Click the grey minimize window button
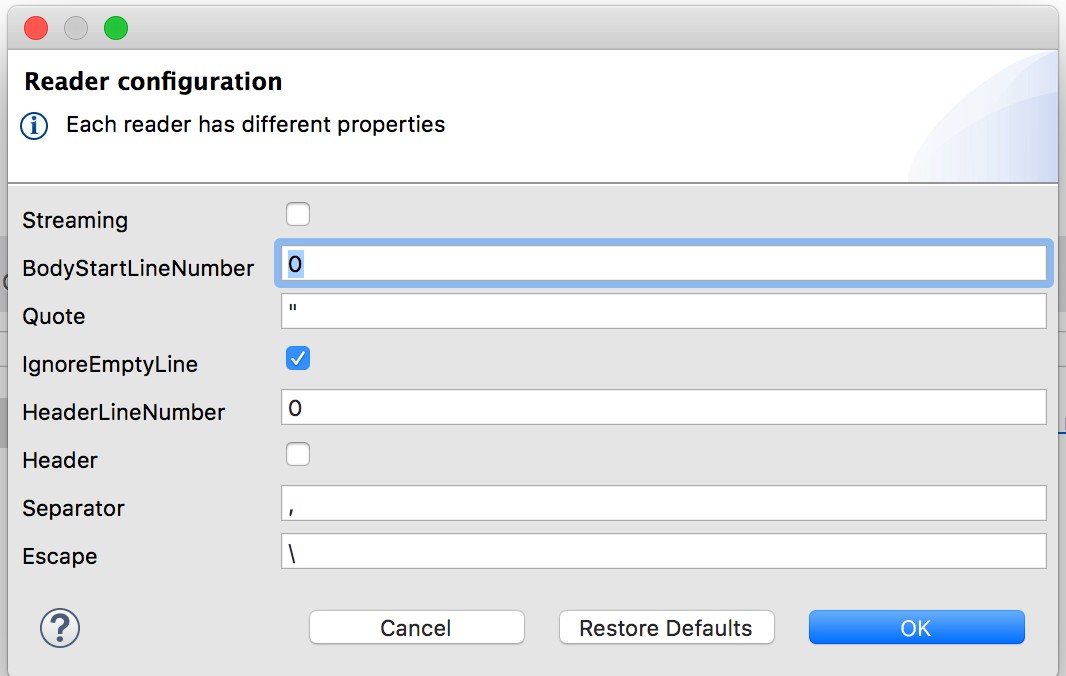This screenshot has height=676, width=1066. point(76,28)
